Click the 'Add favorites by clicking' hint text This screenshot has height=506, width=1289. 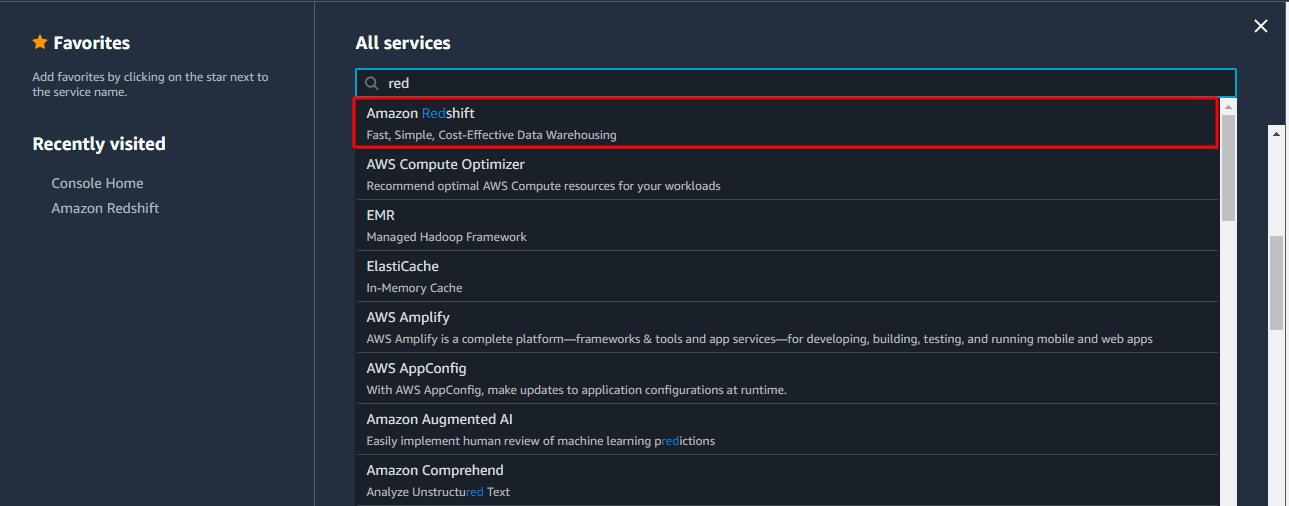click(150, 84)
